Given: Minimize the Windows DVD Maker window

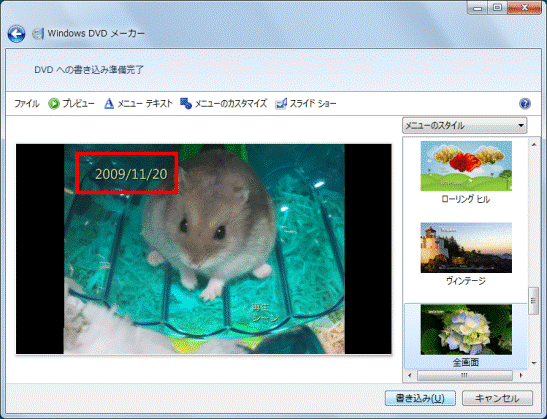Looking at the screenshot, I should click(478, 8).
